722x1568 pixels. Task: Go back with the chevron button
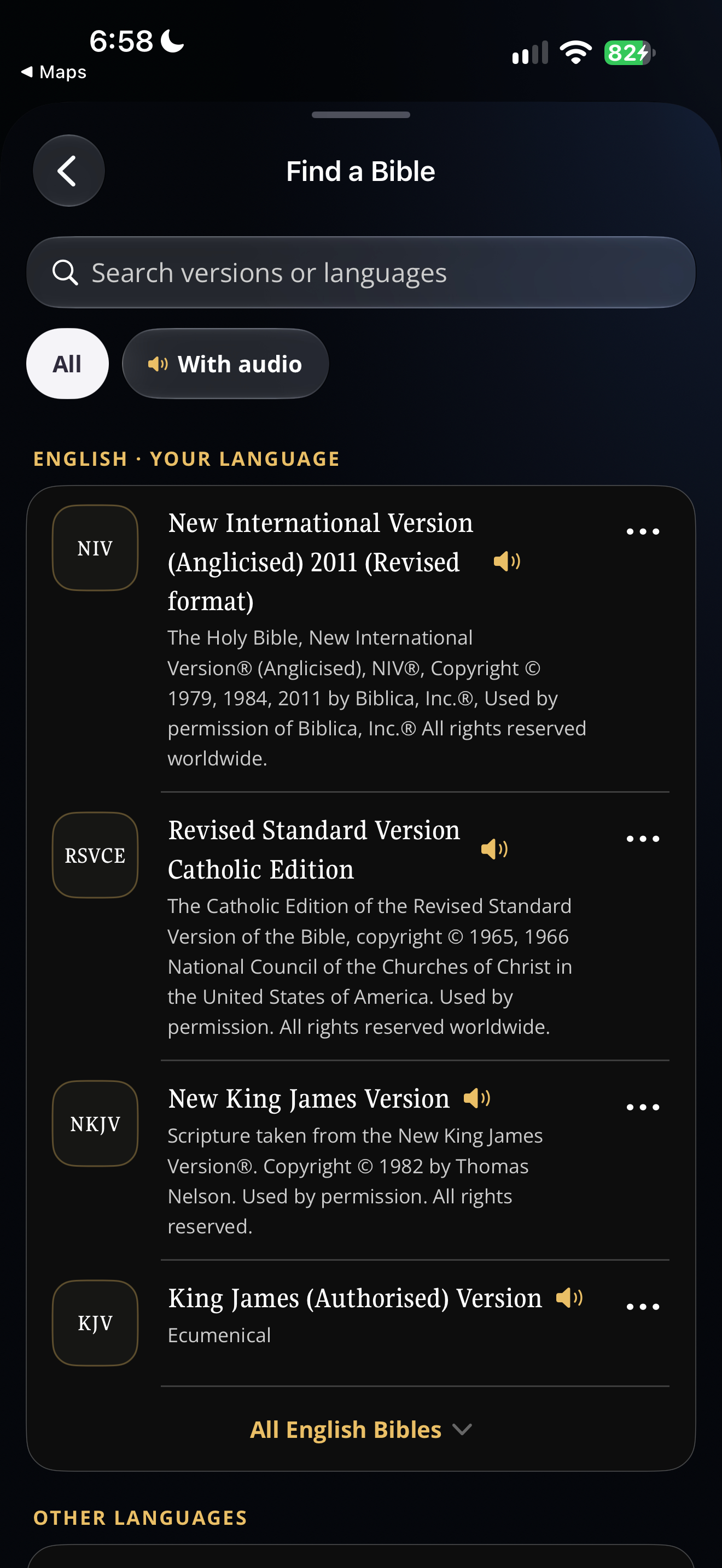click(69, 171)
